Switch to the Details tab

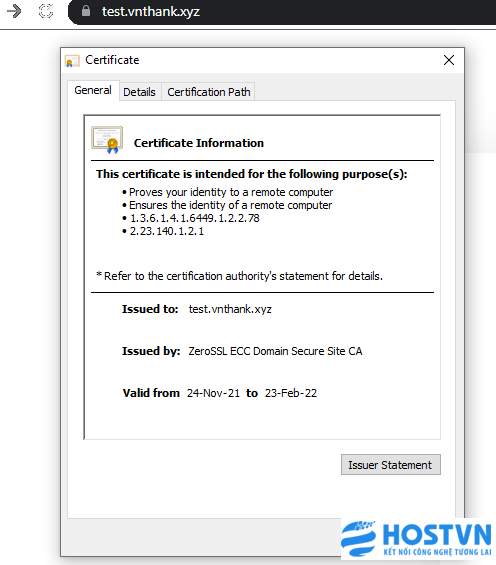click(x=139, y=92)
